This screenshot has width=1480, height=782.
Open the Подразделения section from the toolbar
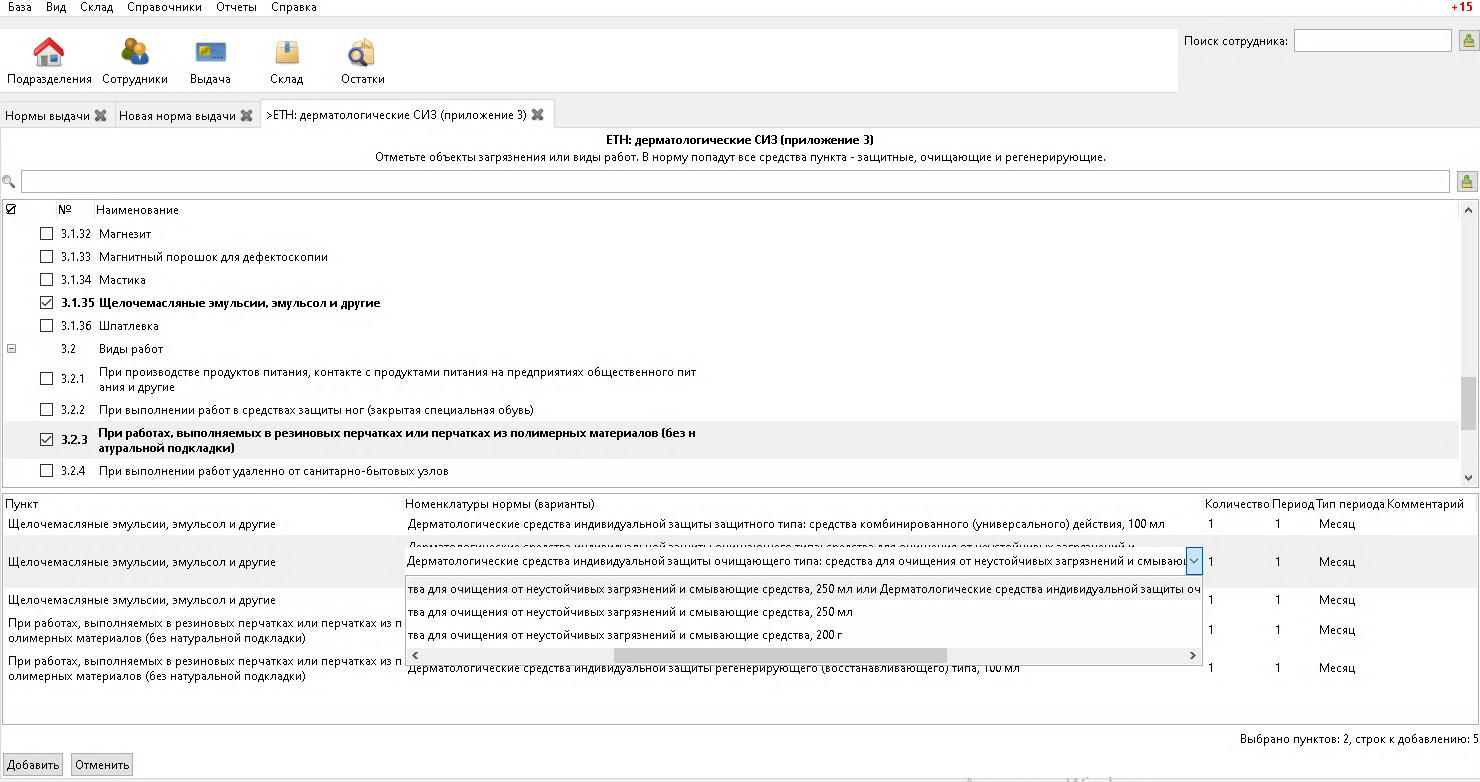(x=49, y=61)
